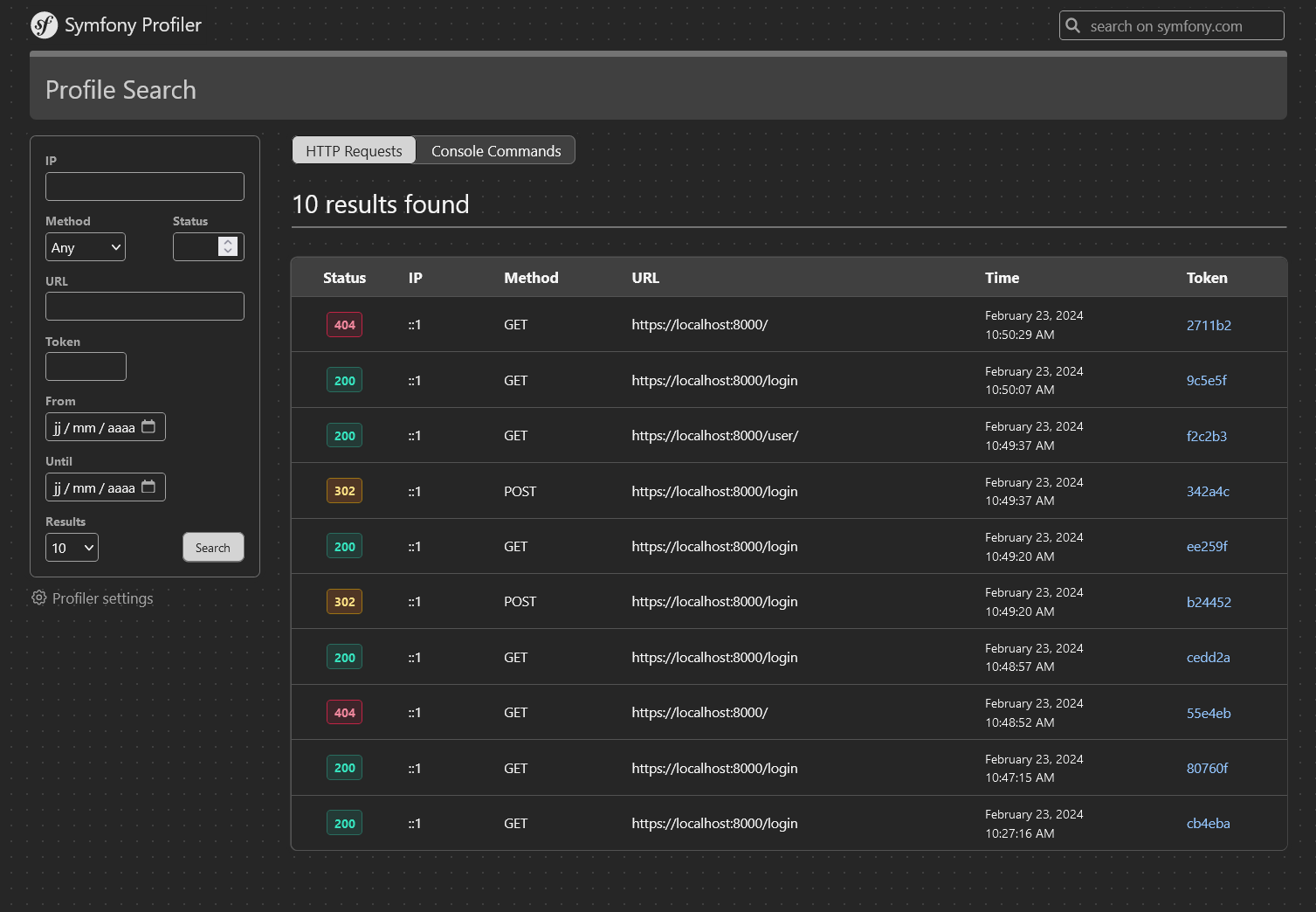The width and height of the screenshot is (1316, 912).
Task: Switch to the Console Commands tab
Action: pos(494,150)
